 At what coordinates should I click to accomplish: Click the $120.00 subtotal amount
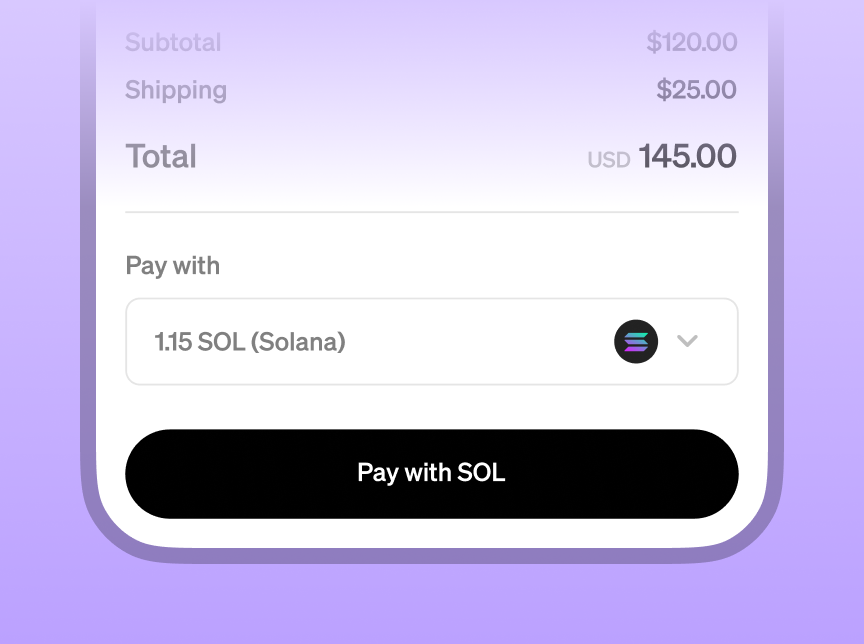[692, 43]
